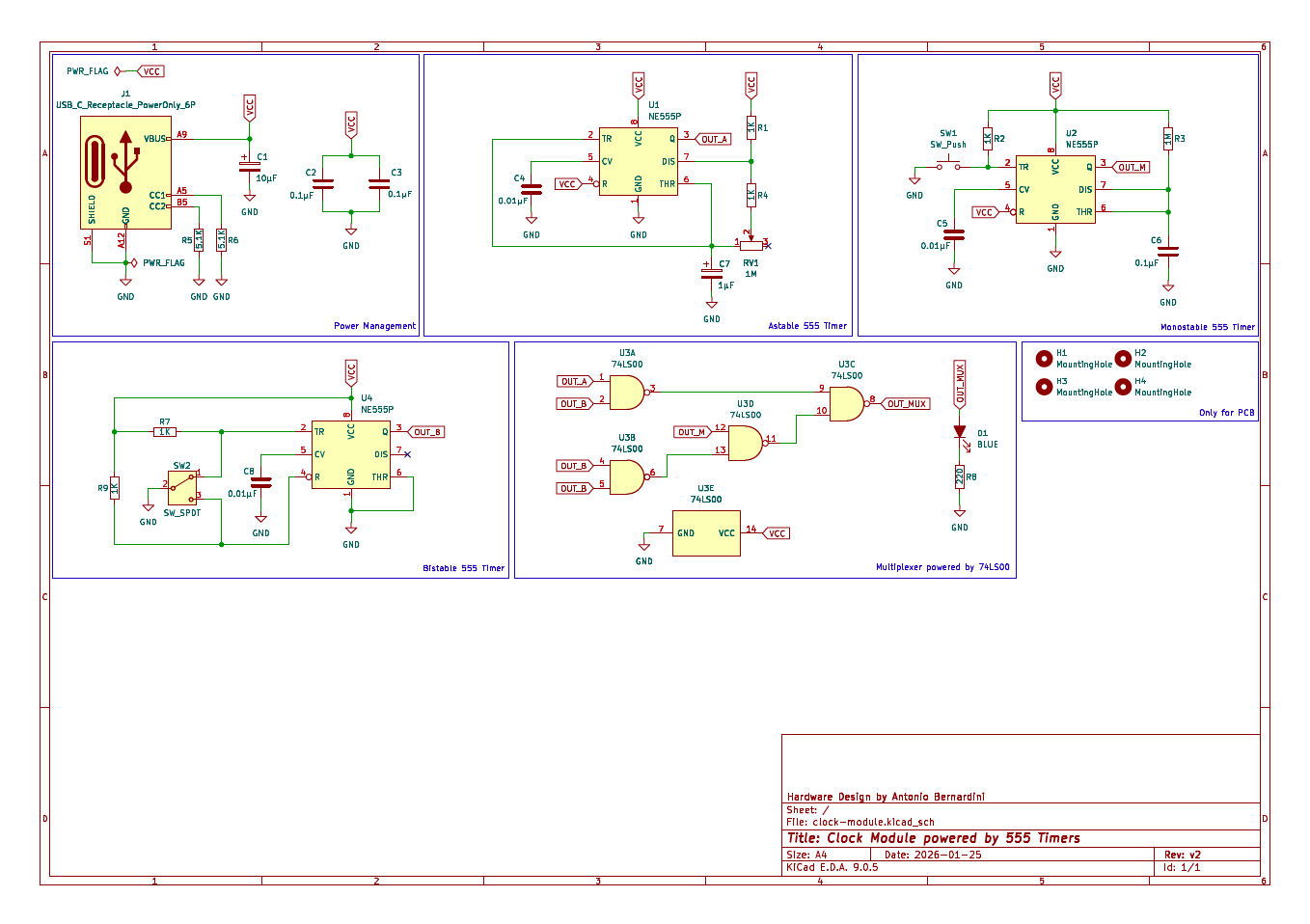Image resolution: width=1310 pixels, height=924 pixels.
Task: Click the OUT_M input label on U3D
Action: pyautogui.click(x=693, y=432)
